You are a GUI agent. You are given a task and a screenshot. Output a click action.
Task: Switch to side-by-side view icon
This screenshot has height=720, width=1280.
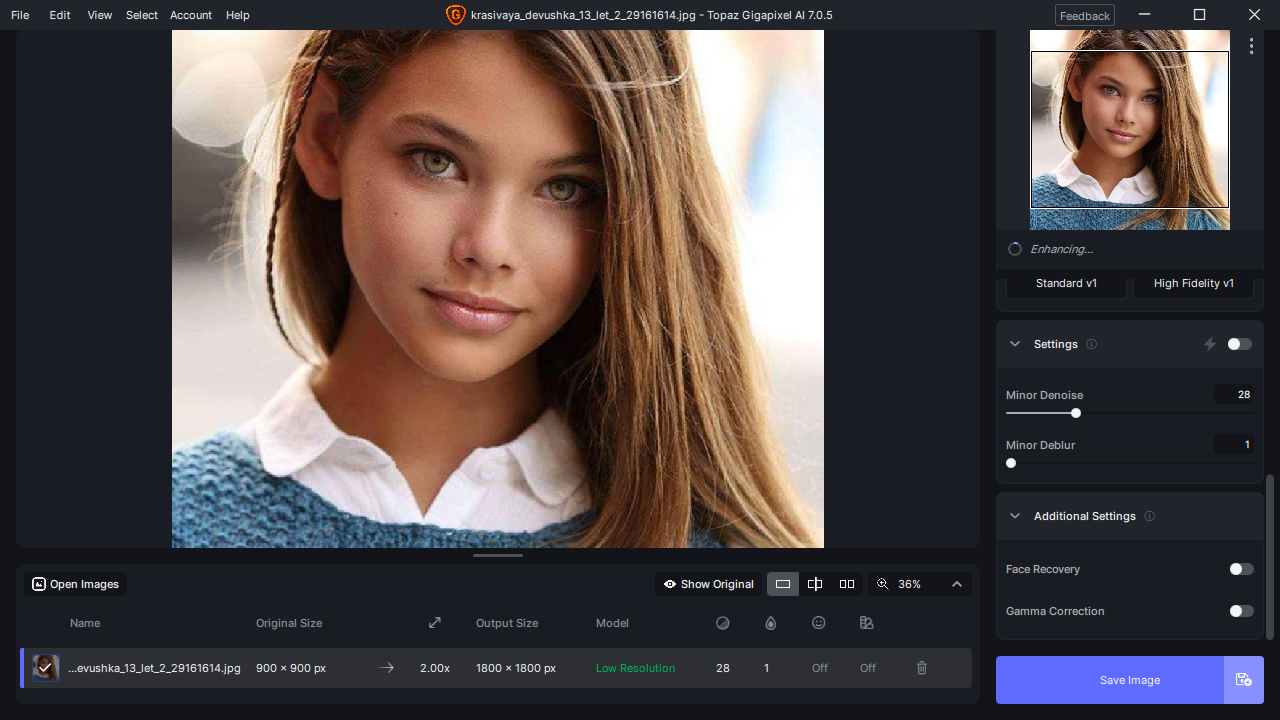847,584
